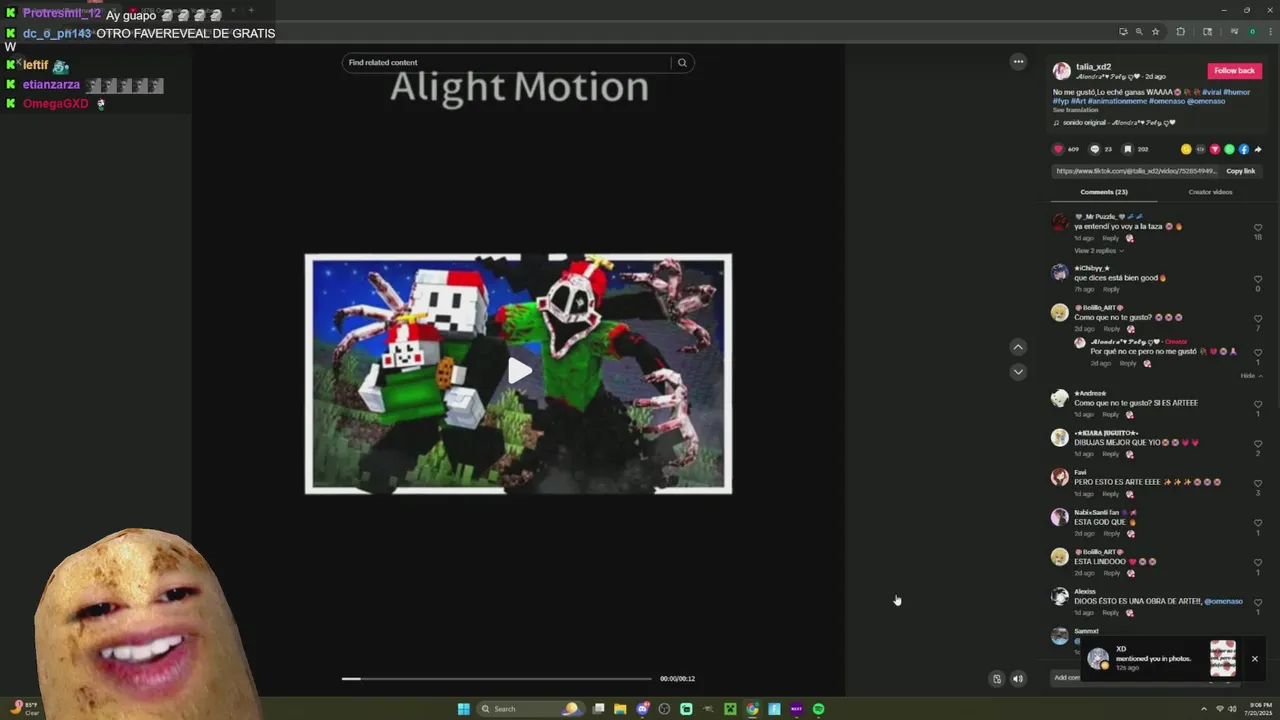Open the #viral hashtag link
The height and width of the screenshot is (720, 1280).
1214,92
